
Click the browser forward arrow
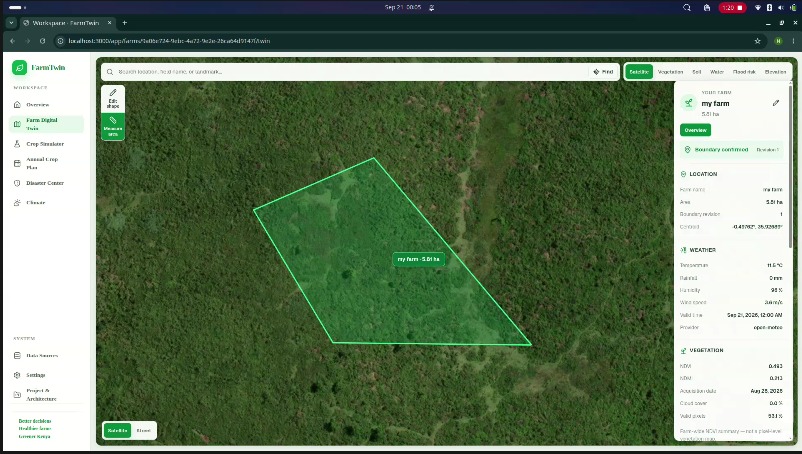click(x=28, y=41)
